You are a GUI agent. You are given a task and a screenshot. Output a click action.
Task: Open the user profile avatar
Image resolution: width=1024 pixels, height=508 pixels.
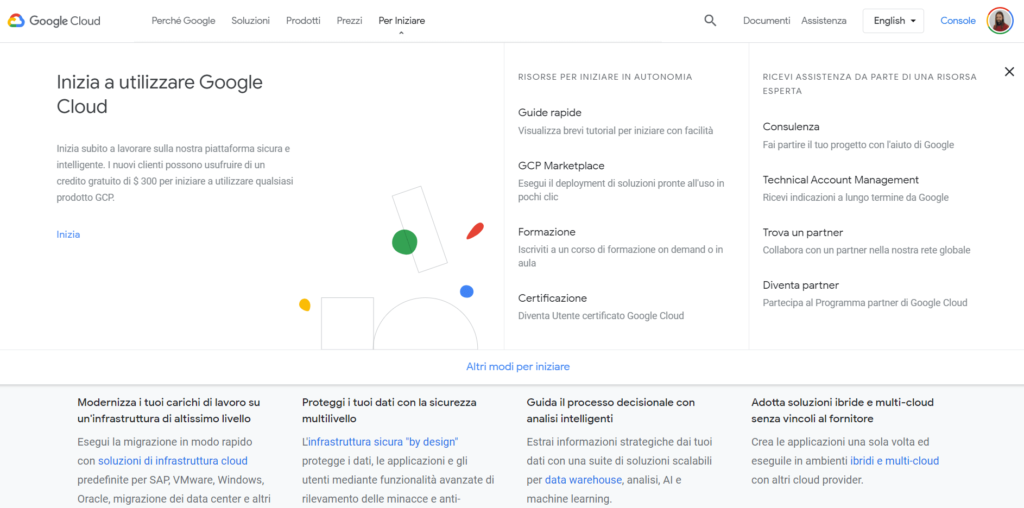click(999, 21)
